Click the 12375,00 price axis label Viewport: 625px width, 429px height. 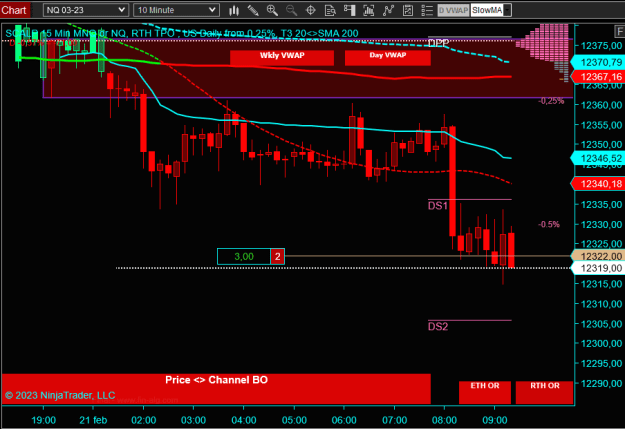pos(601,45)
